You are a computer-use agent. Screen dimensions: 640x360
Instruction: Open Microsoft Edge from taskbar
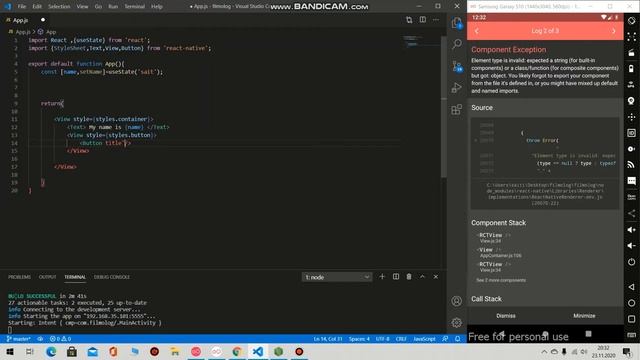51,352
